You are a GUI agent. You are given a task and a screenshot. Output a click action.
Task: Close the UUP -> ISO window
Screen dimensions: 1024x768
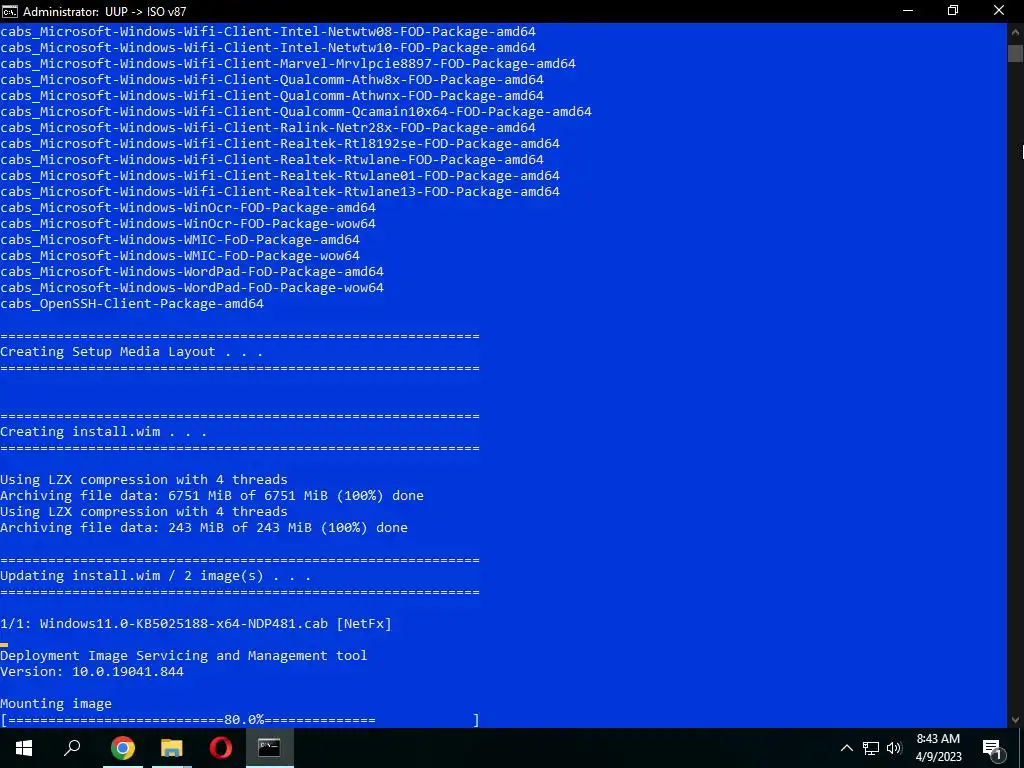pyautogui.click(x=999, y=11)
